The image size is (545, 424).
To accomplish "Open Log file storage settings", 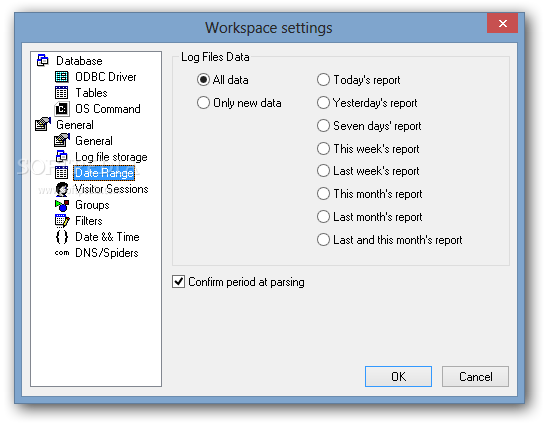I will (111, 157).
